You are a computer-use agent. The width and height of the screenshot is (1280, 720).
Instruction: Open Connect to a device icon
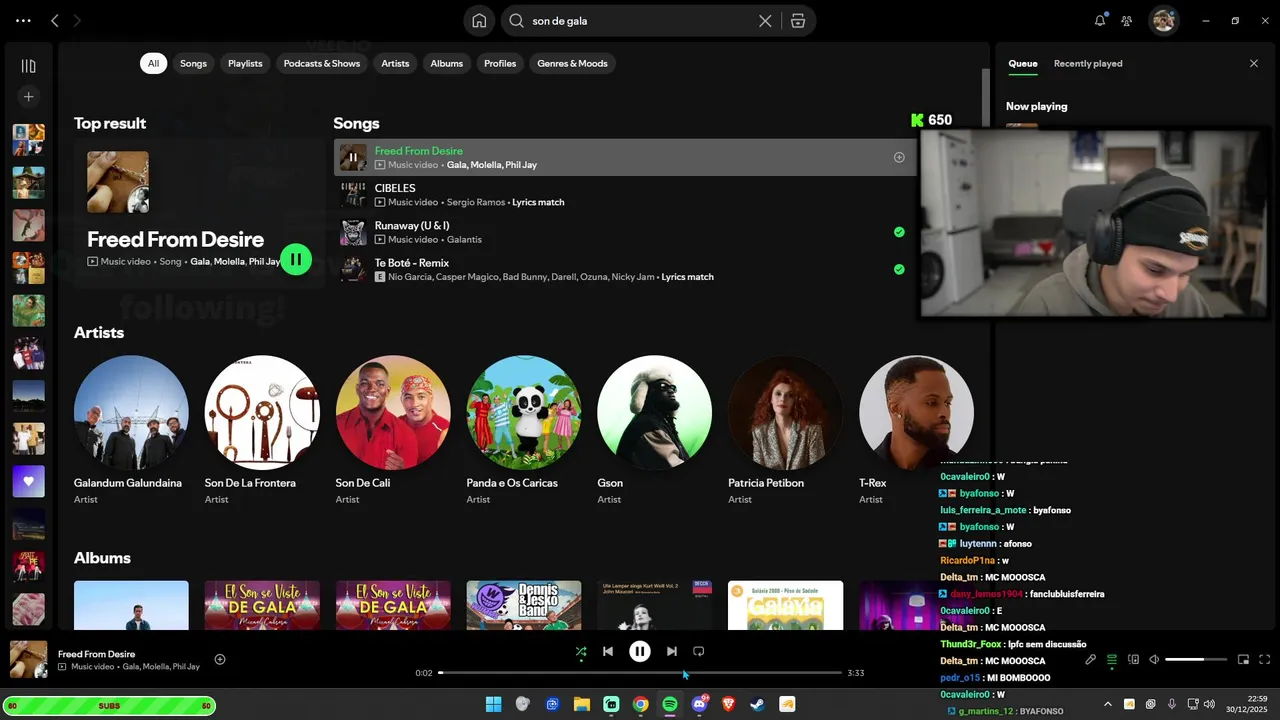click(x=1134, y=660)
